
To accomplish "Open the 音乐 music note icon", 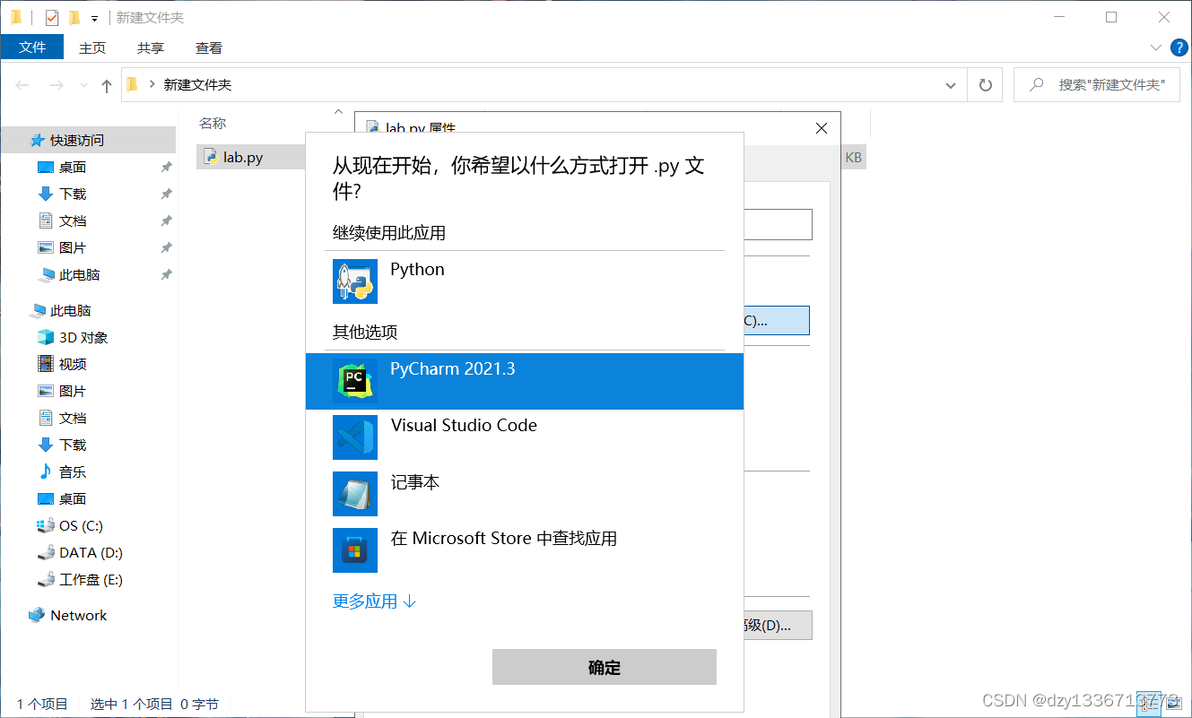I will (x=46, y=472).
